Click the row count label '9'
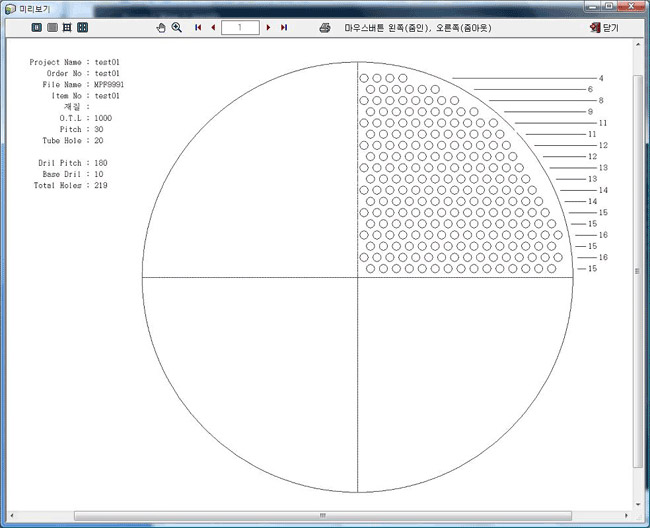 [590, 111]
